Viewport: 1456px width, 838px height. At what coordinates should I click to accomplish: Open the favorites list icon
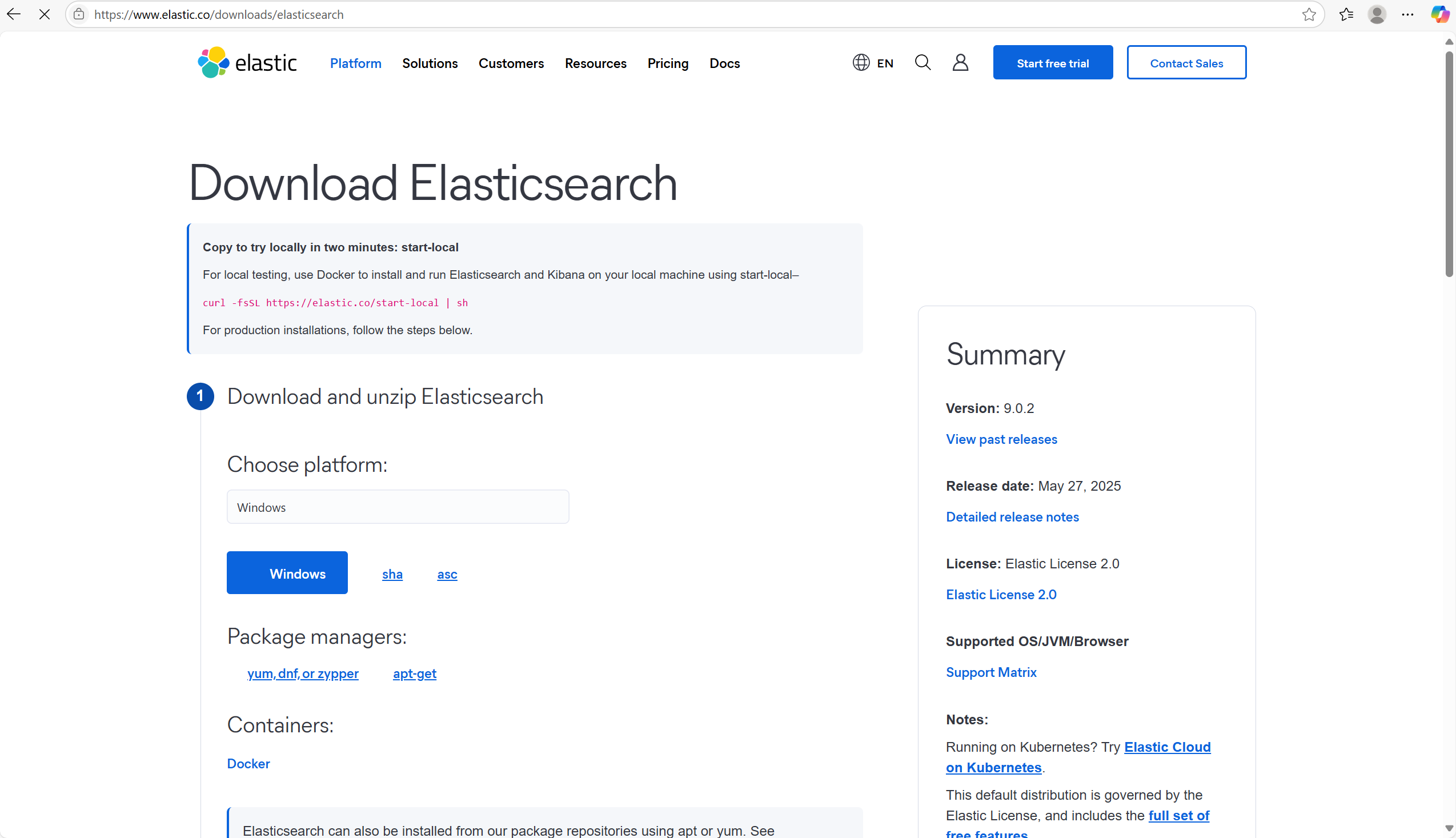[x=1346, y=14]
